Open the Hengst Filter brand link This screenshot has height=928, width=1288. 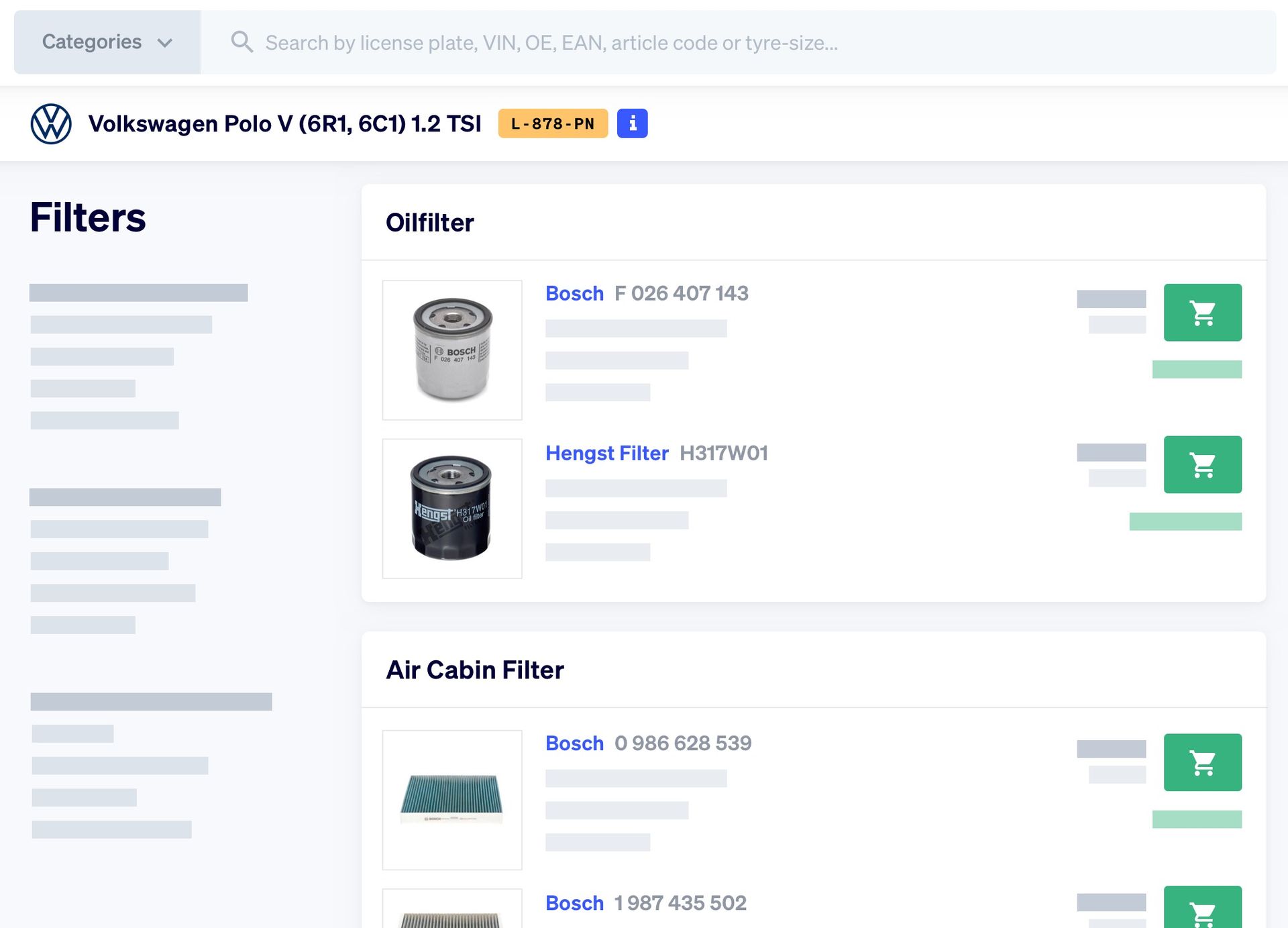[x=606, y=453]
